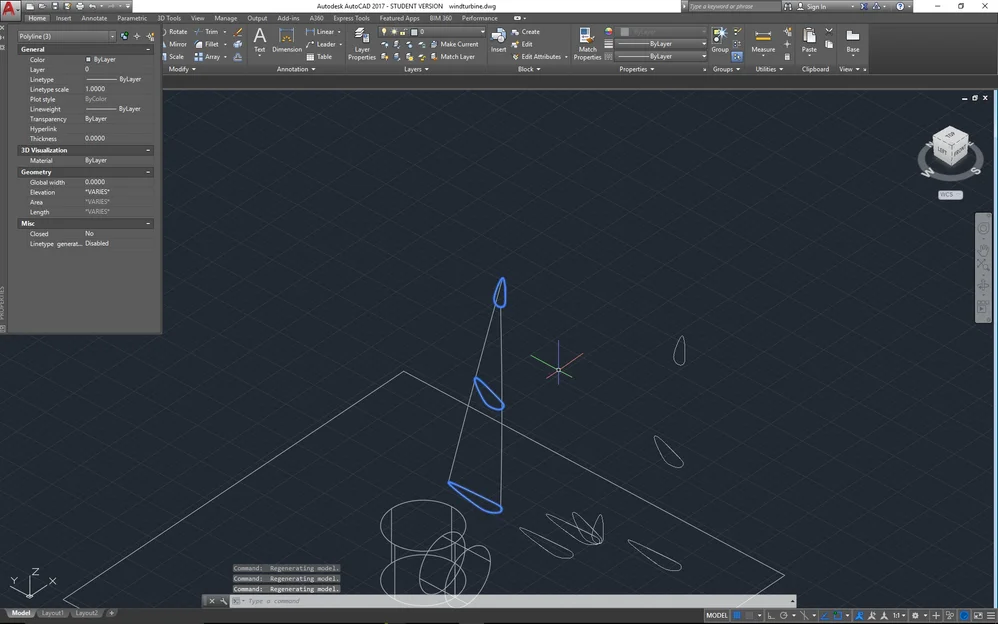This screenshot has width=998, height=624.
Task: Open the Annotate ribbon tab
Action: click(x=94, y=18)
